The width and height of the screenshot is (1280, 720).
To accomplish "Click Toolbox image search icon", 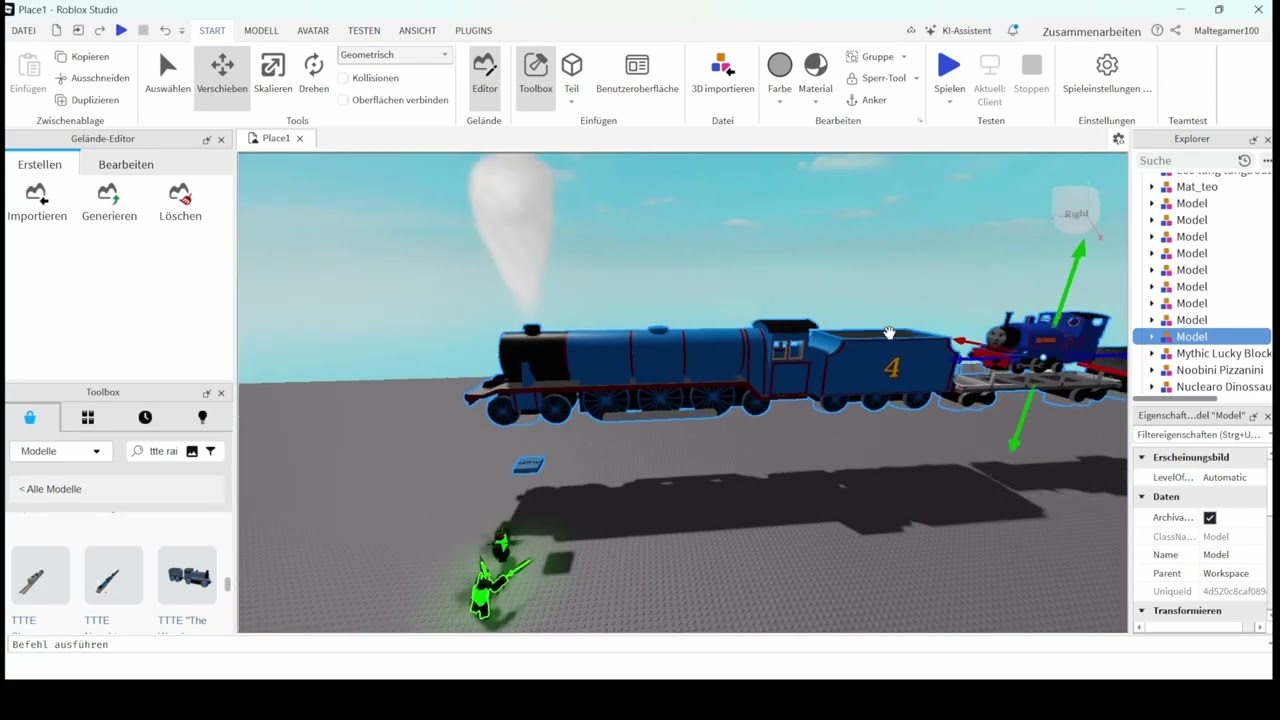I will [192, 451].
